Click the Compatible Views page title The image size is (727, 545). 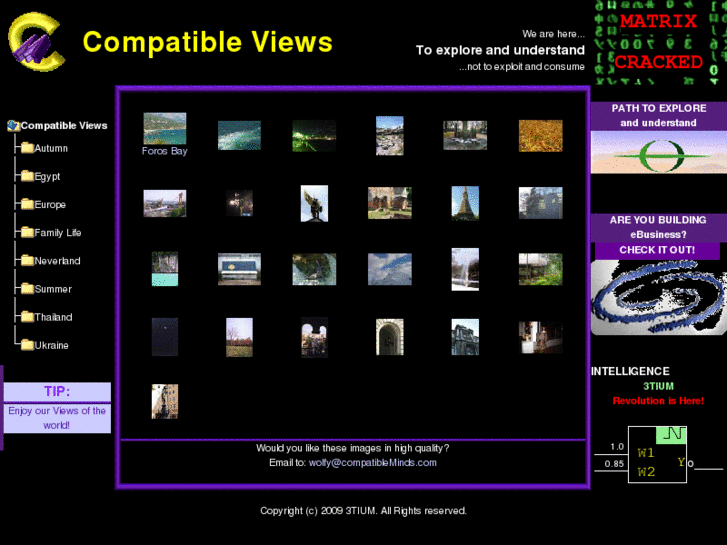(208, 42)
